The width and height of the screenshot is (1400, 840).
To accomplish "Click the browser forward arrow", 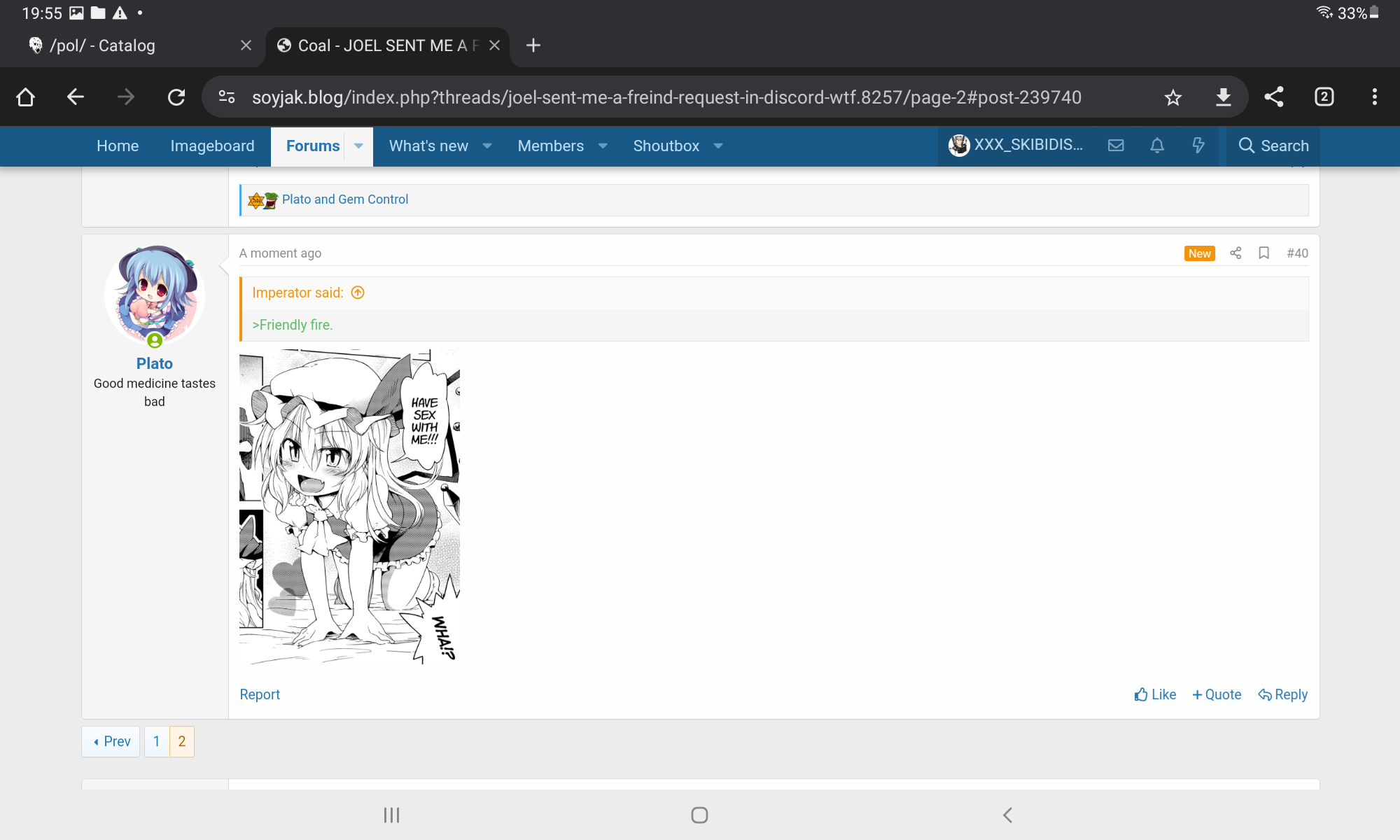I will tap(126, 97).
